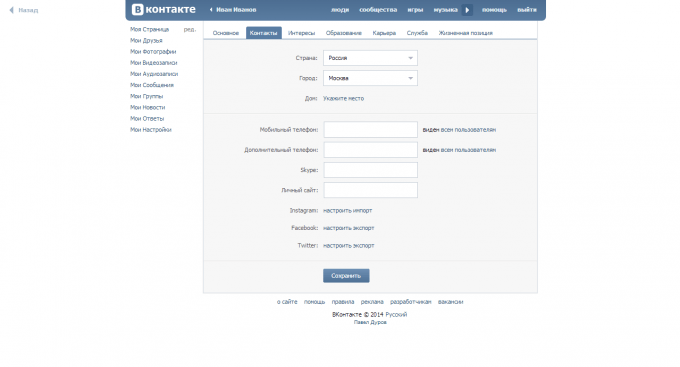Switch to the Карьера tab

pos(384,33)
